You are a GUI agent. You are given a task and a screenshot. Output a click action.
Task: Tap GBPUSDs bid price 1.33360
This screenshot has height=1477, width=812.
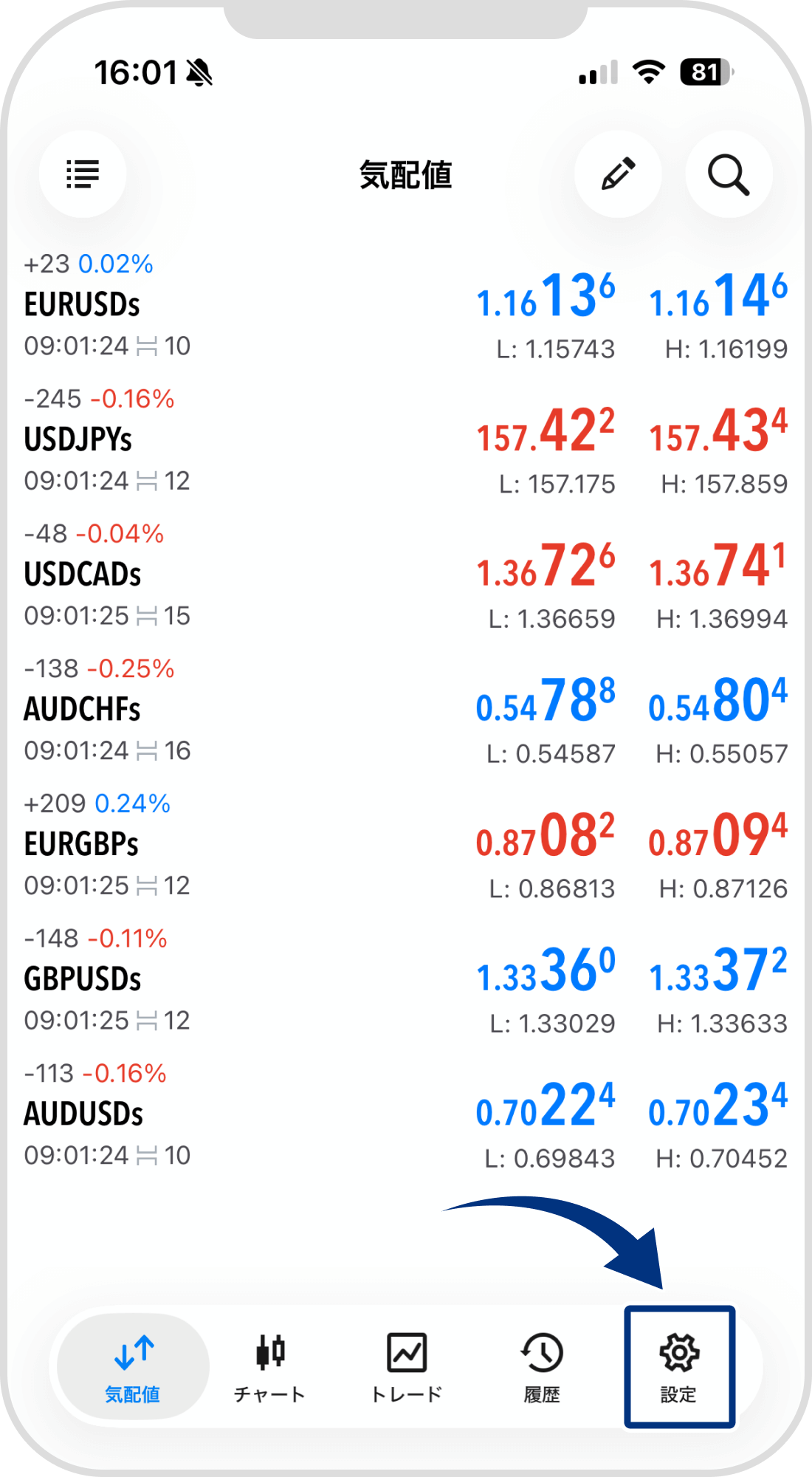click(546, 972)
